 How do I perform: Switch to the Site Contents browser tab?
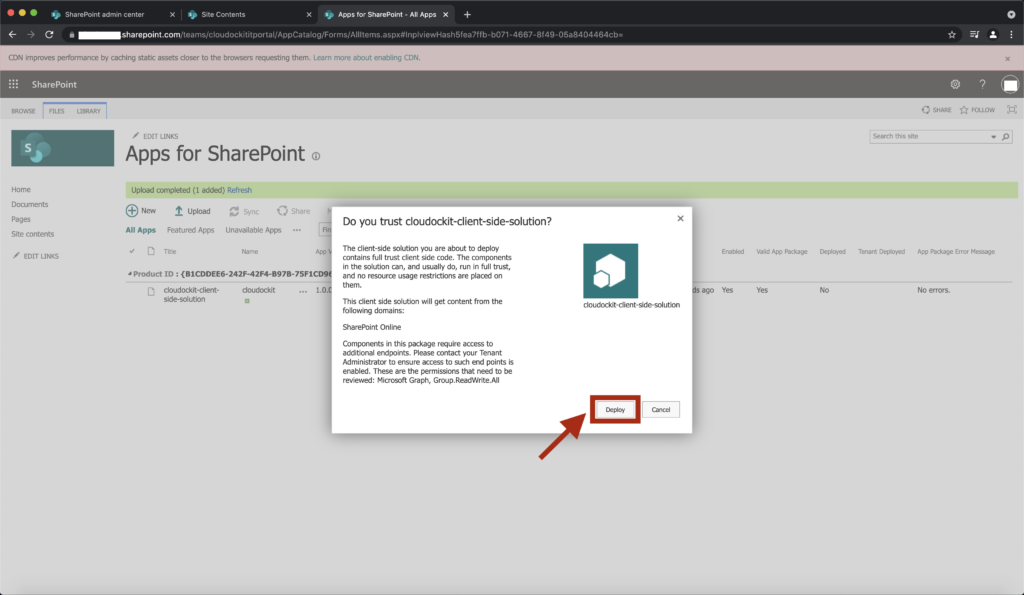[223, 14]
